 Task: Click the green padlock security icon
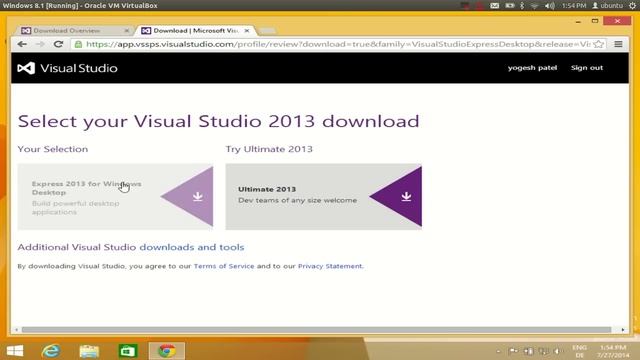78,44
